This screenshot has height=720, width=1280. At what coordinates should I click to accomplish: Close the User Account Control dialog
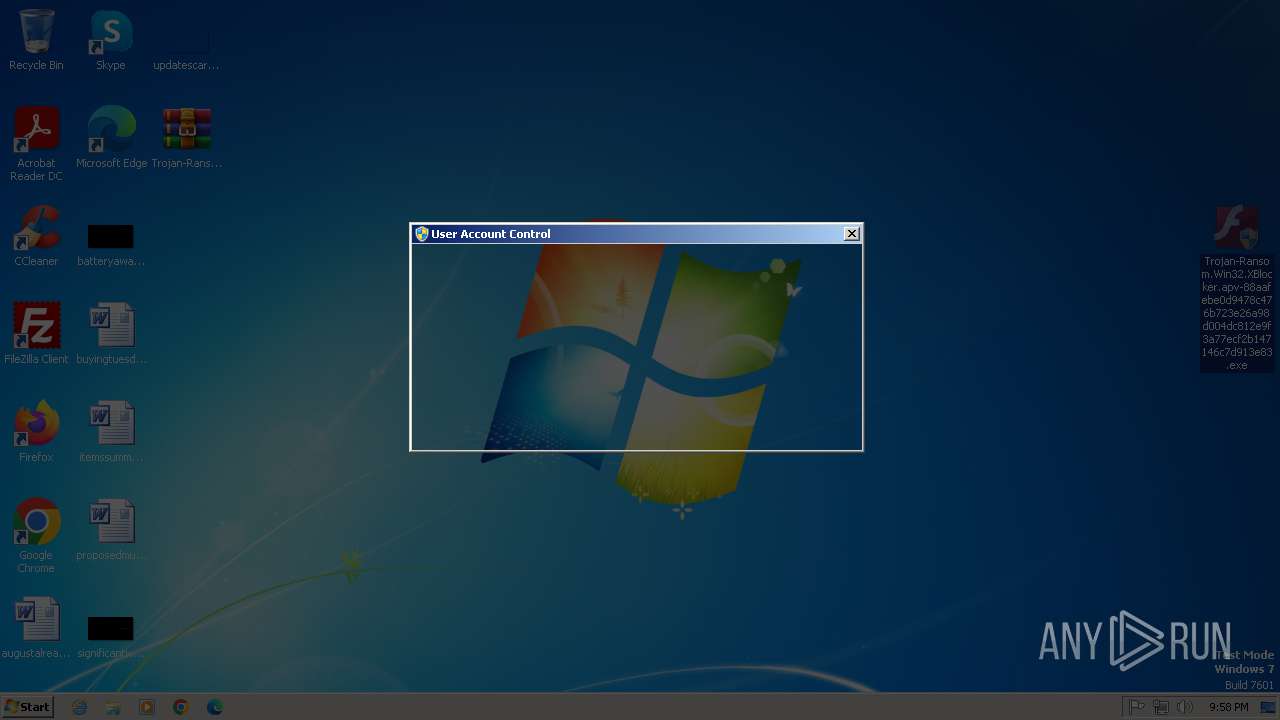point(852,234)
